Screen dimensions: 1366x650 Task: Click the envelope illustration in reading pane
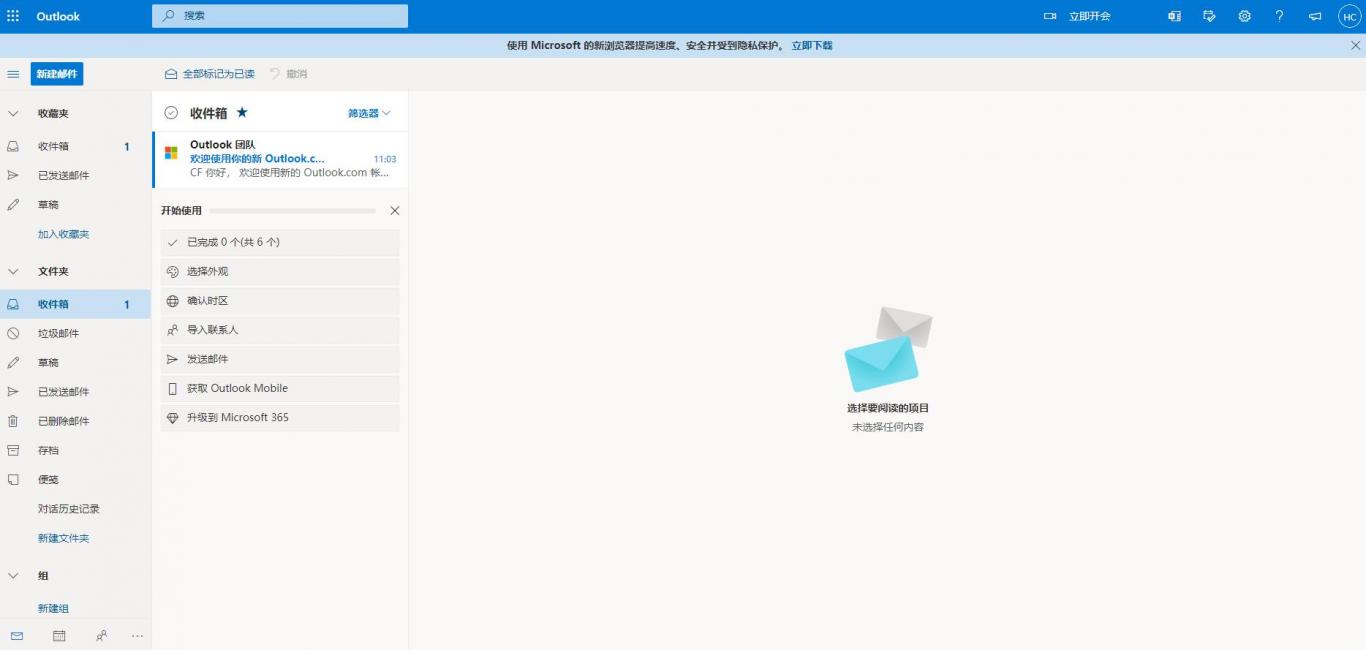tap(888, 349)
